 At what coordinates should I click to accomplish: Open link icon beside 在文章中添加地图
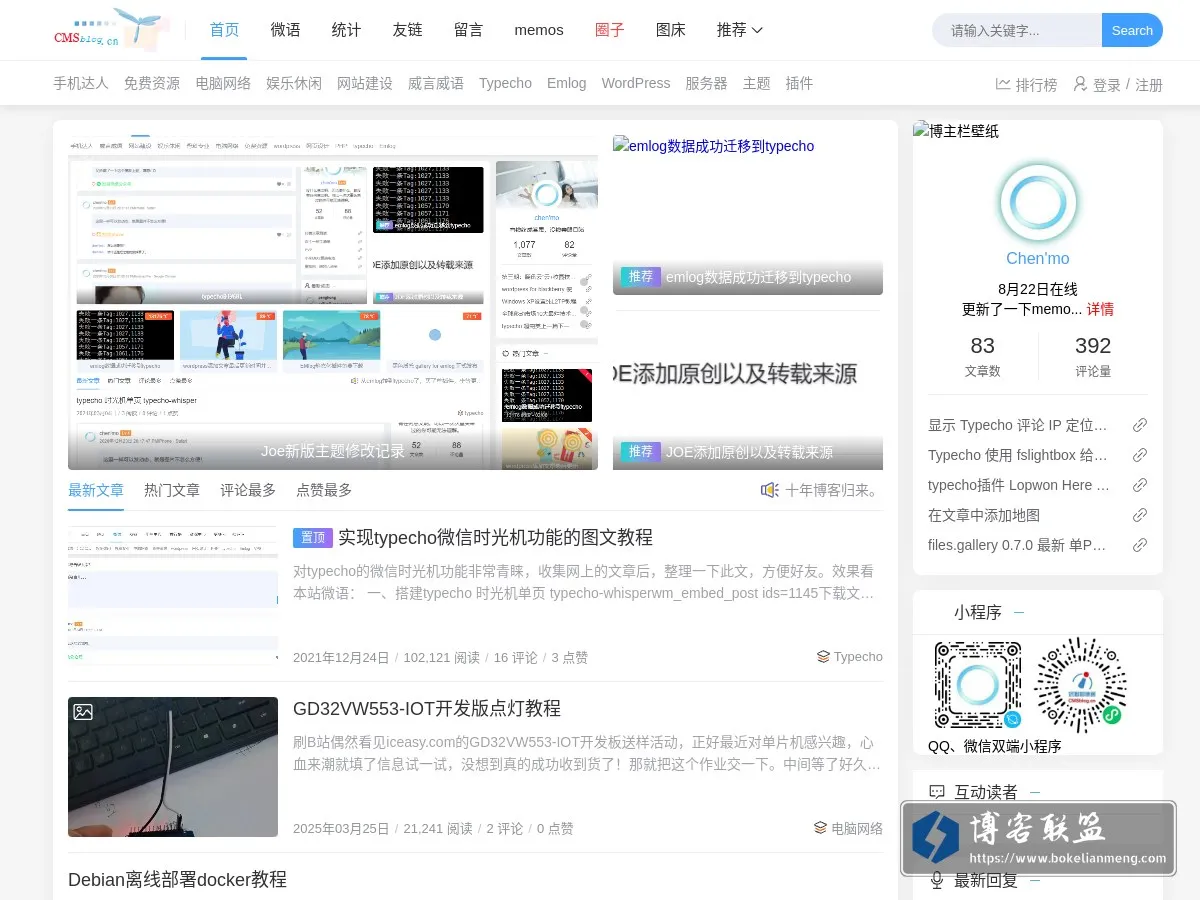[1140, 515]
